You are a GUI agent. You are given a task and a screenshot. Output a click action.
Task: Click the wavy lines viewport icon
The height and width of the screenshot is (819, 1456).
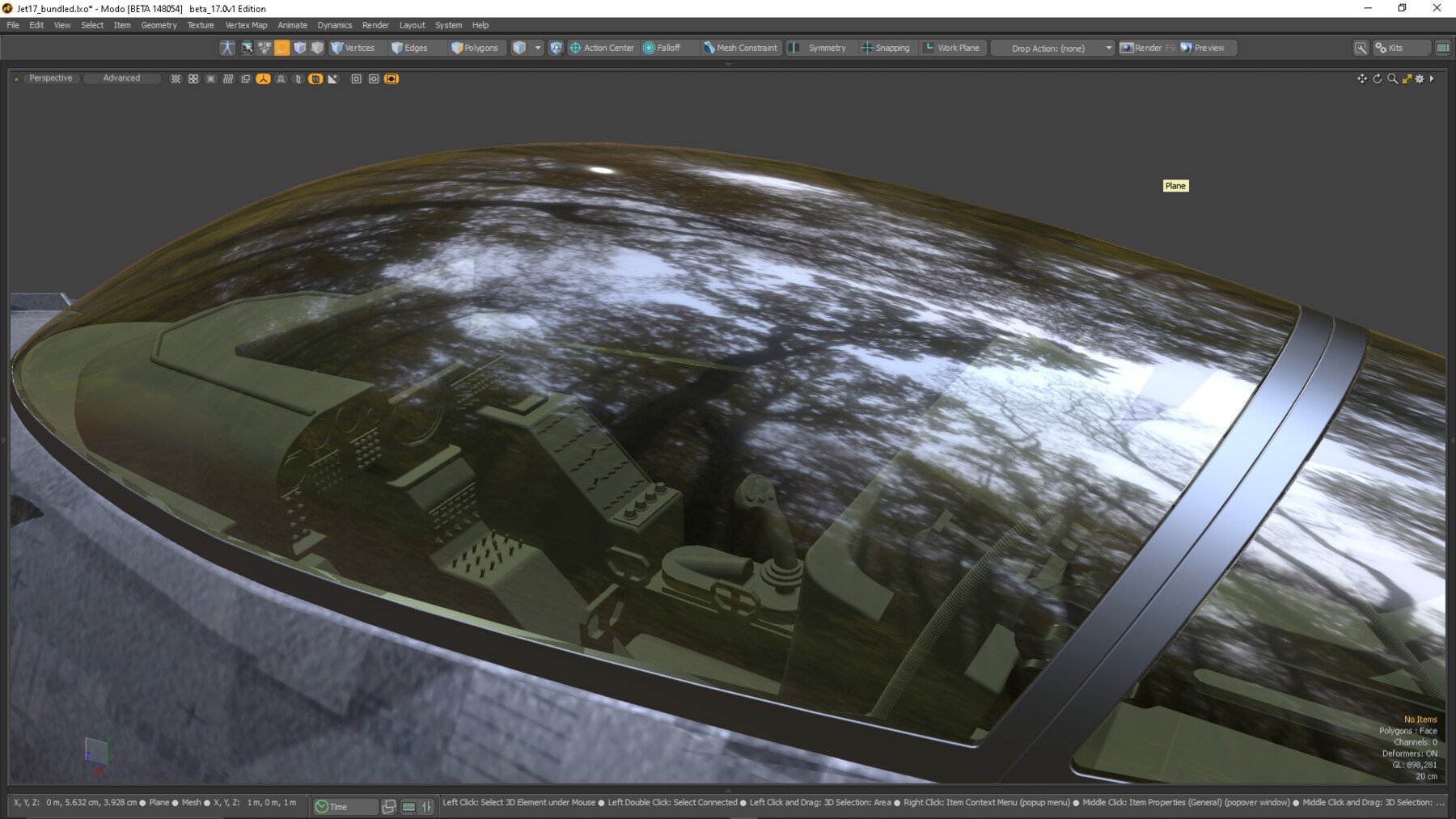(x=228, y=79)
